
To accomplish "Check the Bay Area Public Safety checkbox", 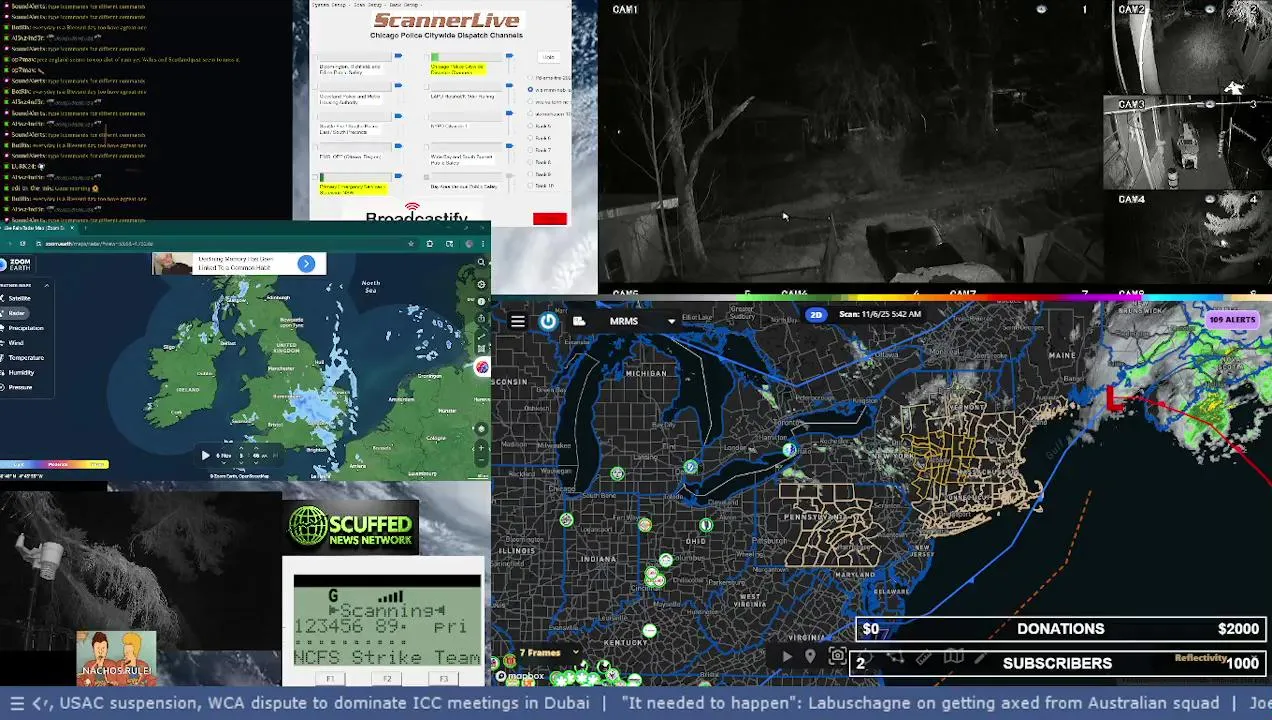I will click(x=426, y=177).
